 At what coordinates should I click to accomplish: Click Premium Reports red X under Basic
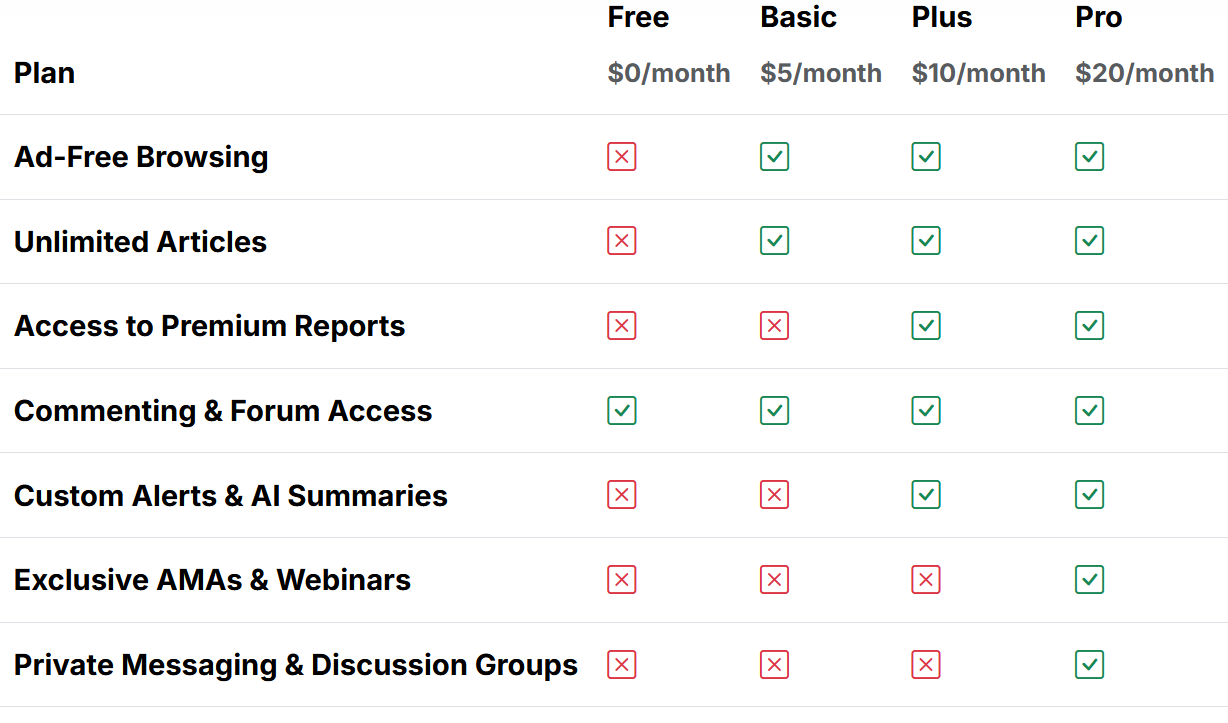(x=774, y=326)
